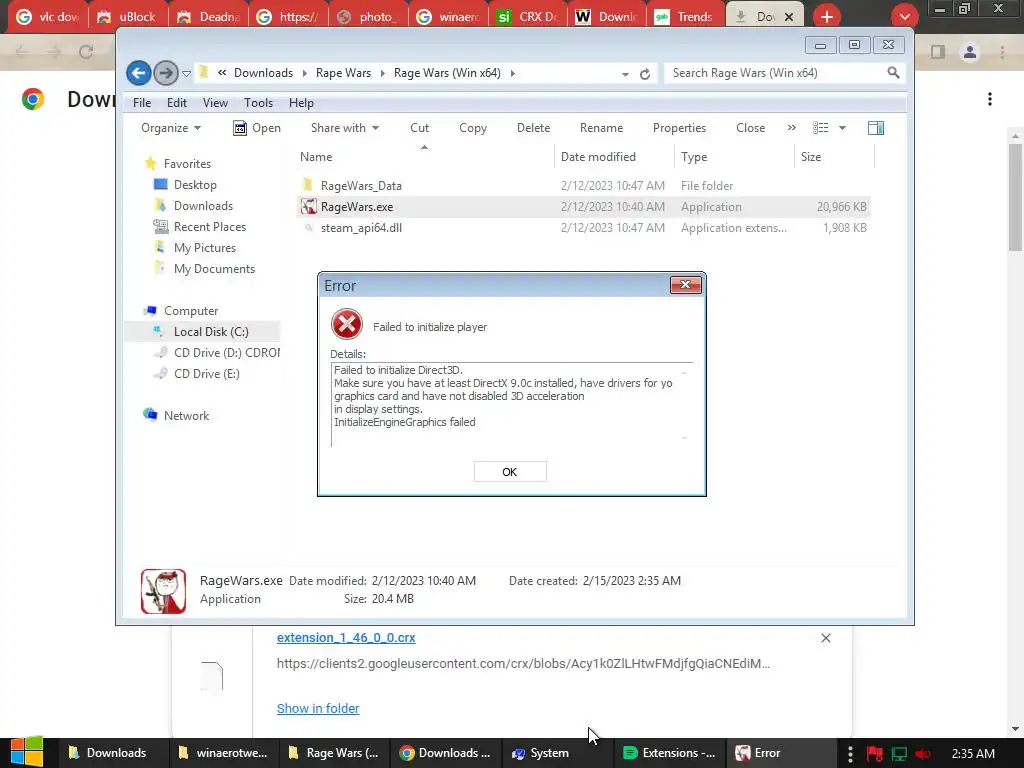
Task: Select My Documents in navigation pane
Action: [x=214, y=268]
